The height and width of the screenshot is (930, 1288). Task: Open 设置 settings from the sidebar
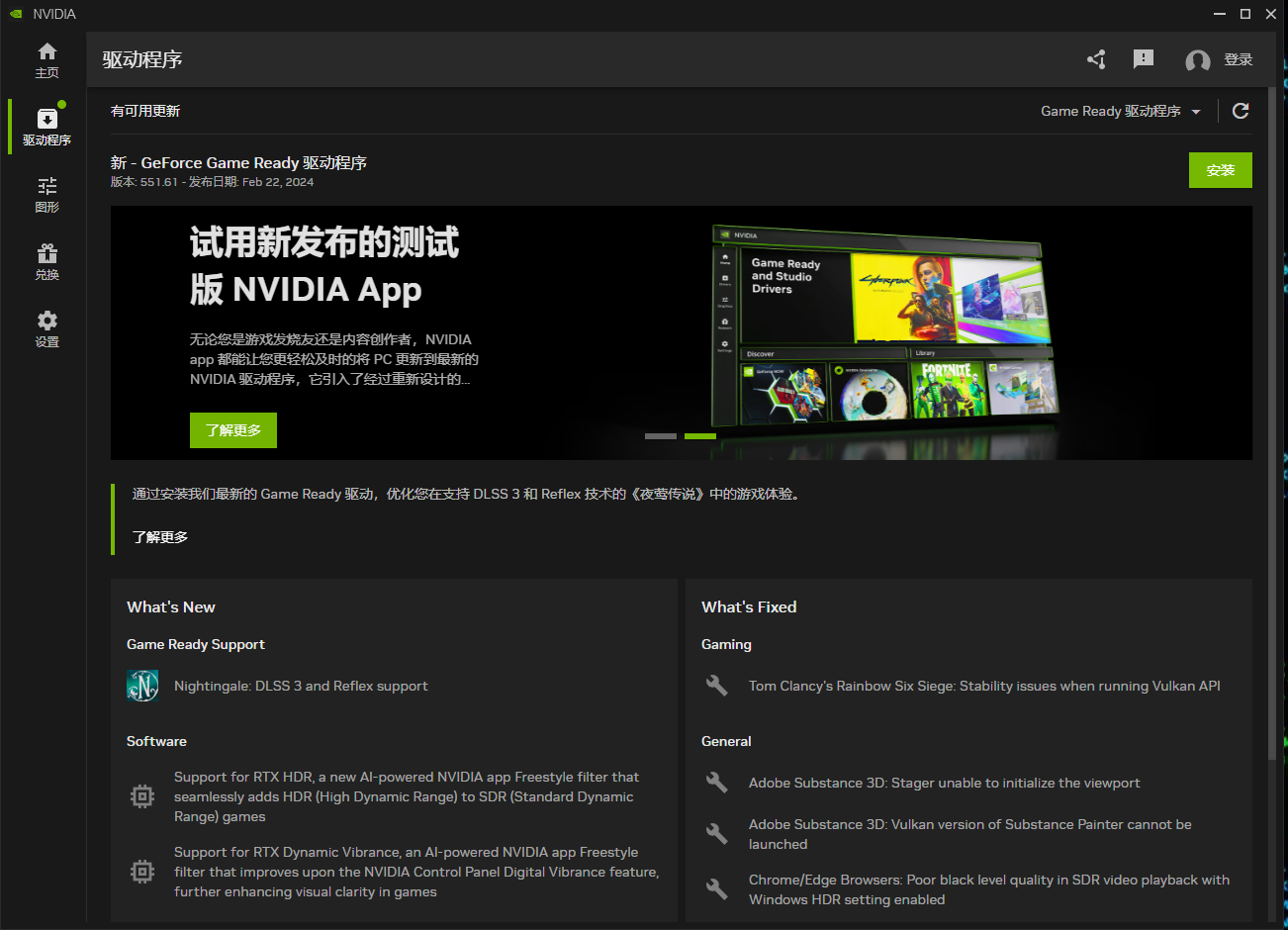[46, 329]
